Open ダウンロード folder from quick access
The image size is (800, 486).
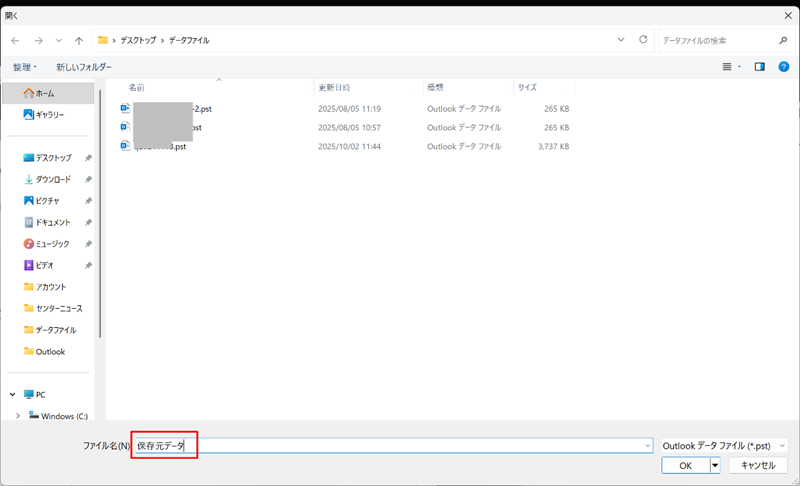[52, 179]
